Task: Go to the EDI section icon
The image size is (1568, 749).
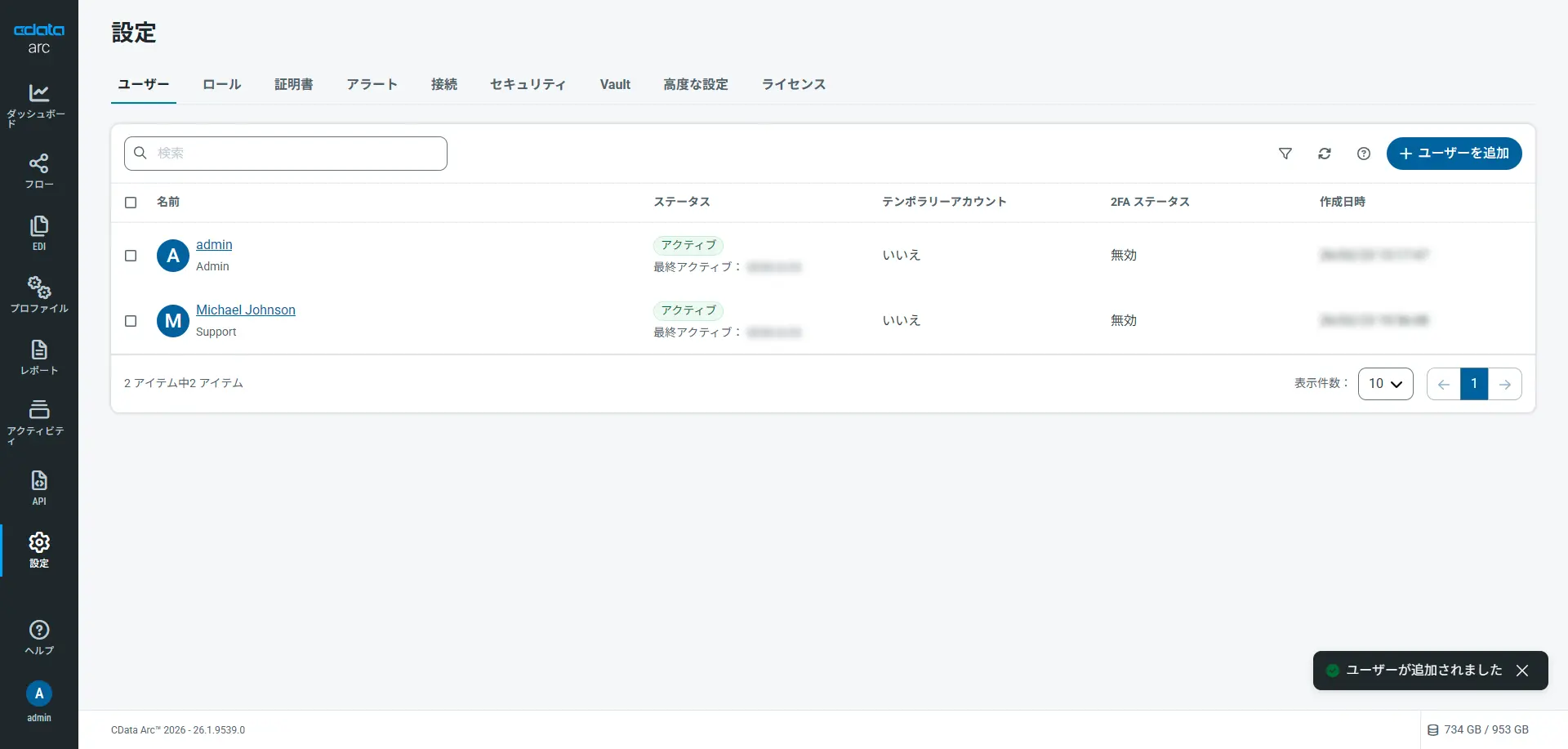Action: (x=38, y=226)
